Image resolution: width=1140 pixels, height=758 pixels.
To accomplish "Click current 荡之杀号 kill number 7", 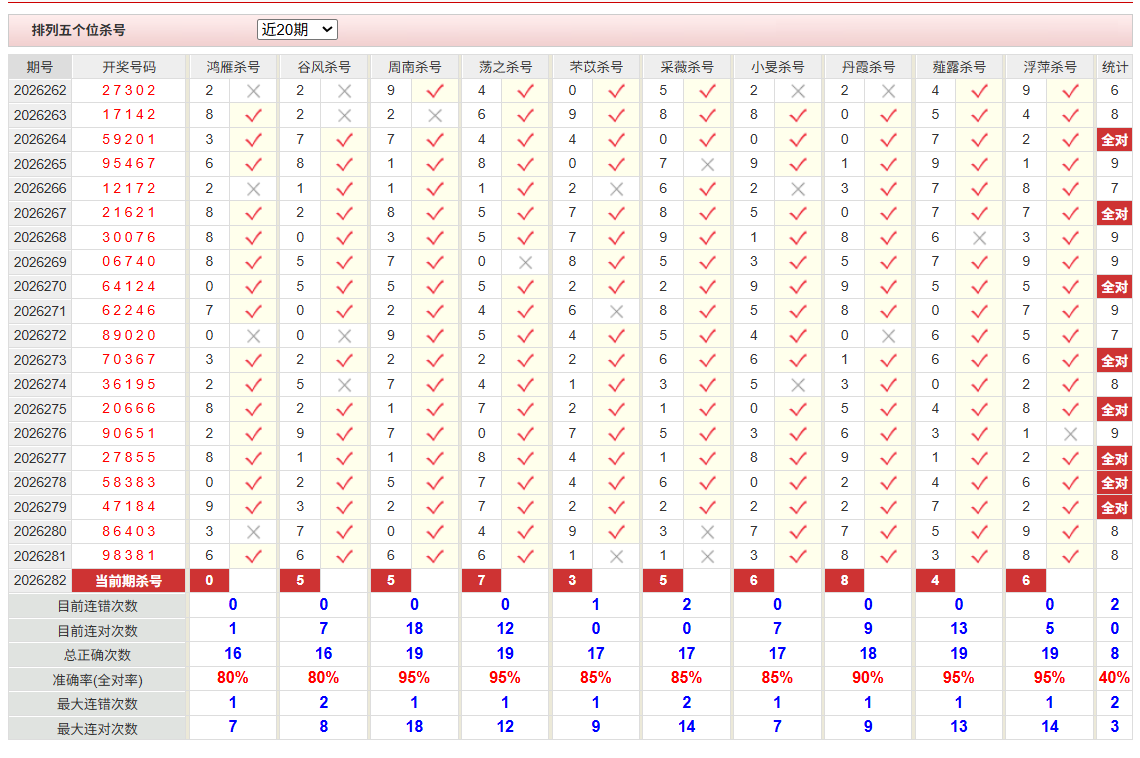I will 481,581.
